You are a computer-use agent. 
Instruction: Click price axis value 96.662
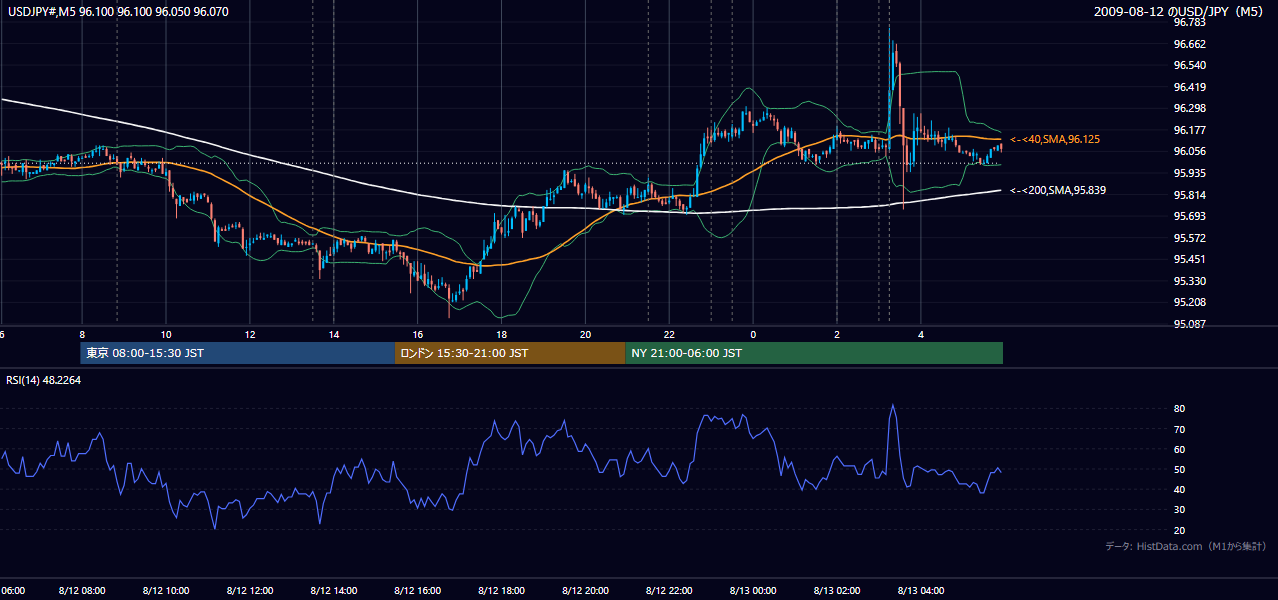point(1189,44)
